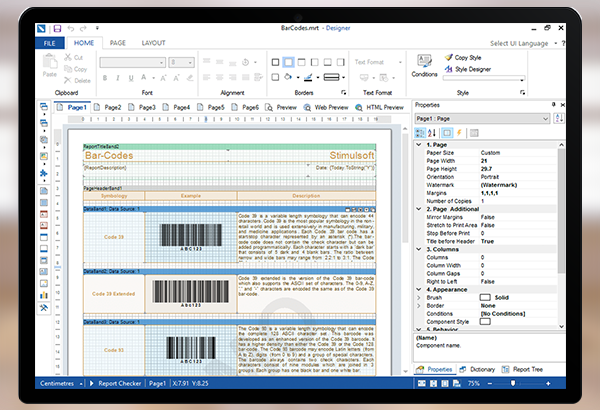Click the Italic font button
Screen dimensions: 600x410
[x=117, y=78]
